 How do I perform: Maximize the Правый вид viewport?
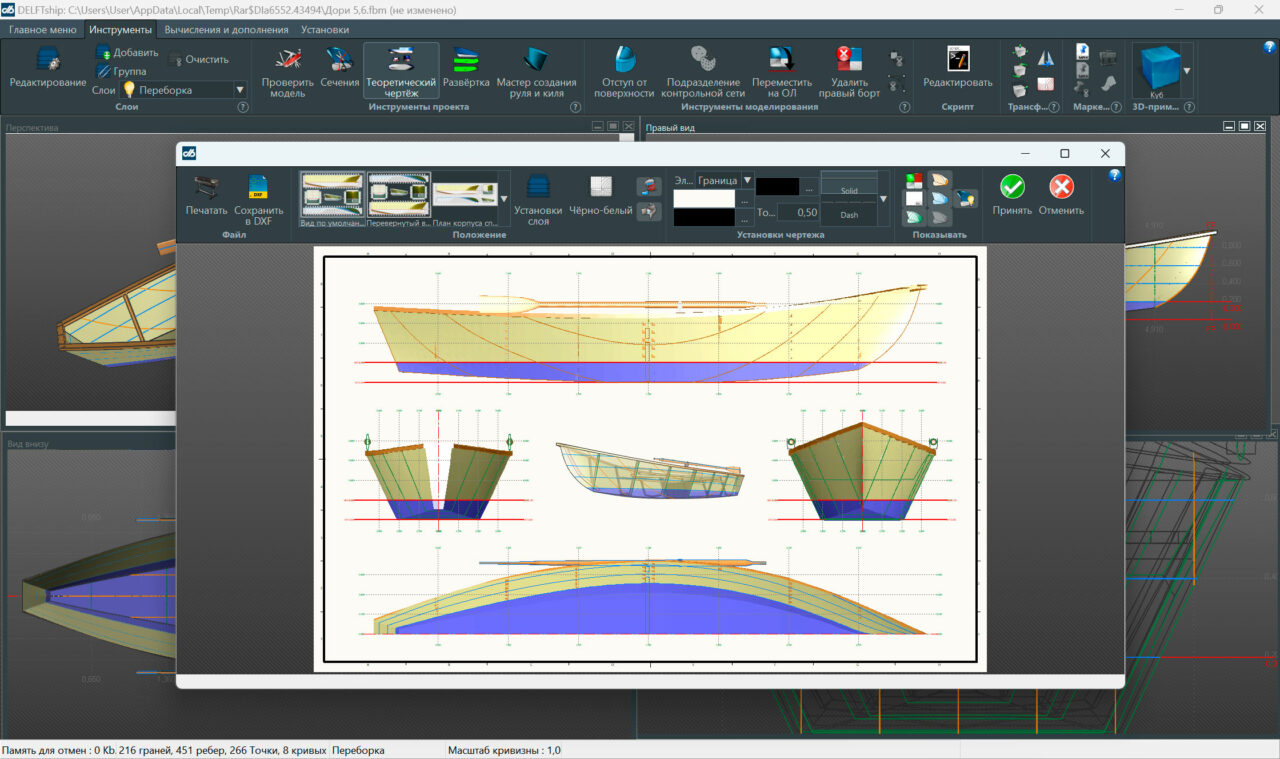[1244, 127]
